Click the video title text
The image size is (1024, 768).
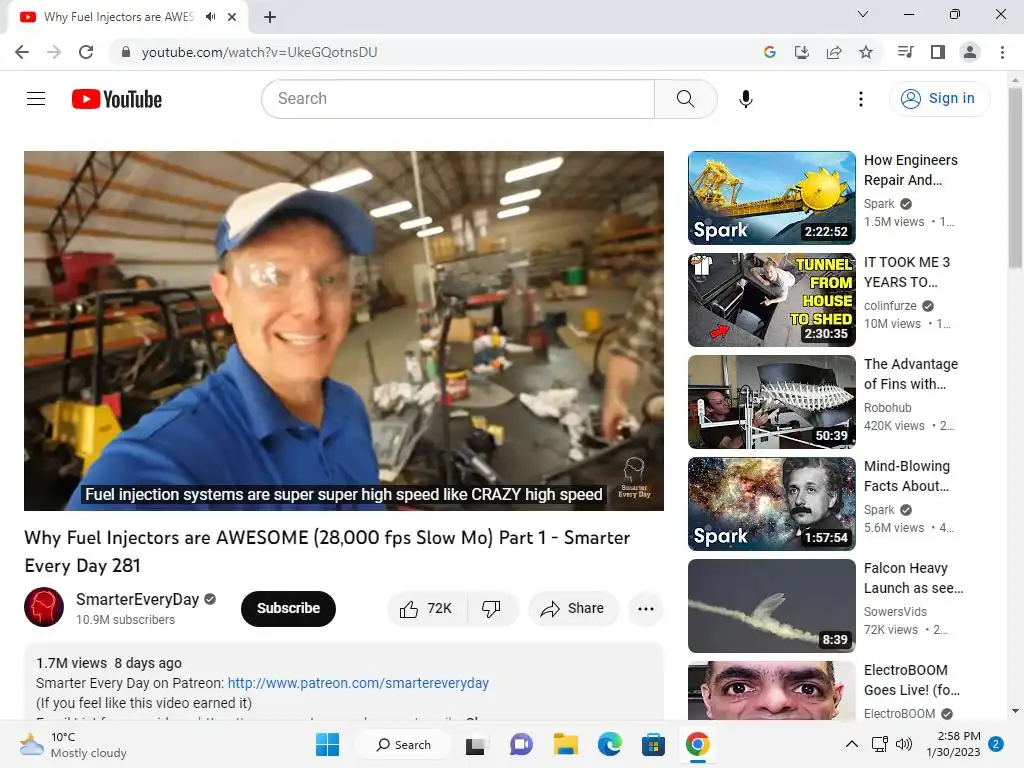(327, 551)
